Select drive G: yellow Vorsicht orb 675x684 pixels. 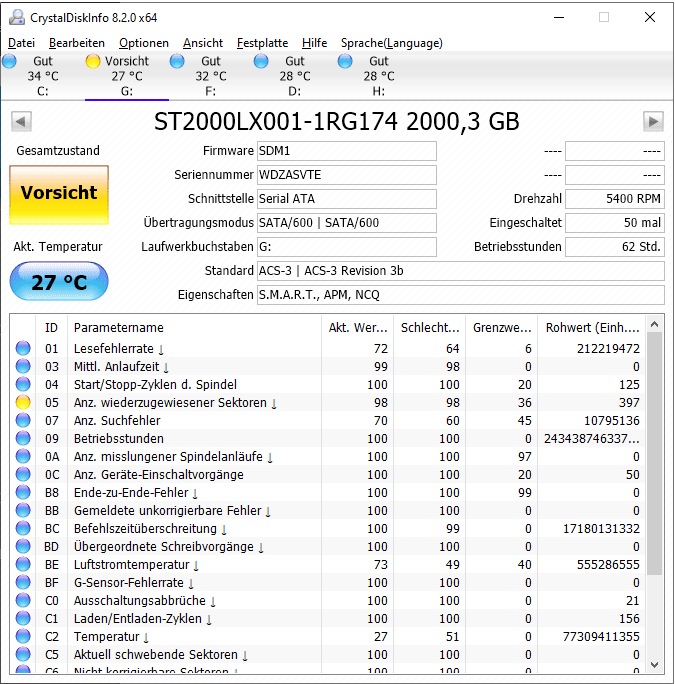(x=93, y=61)
